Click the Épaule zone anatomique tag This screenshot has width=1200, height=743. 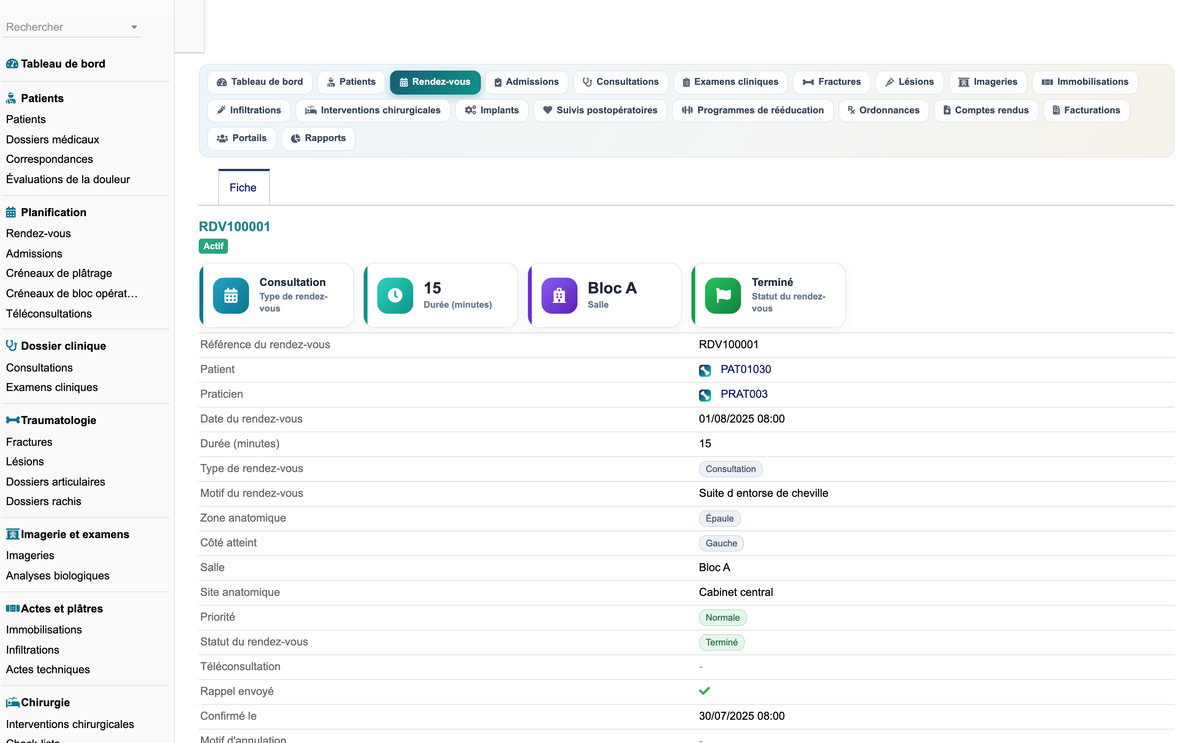coord(720,519)
